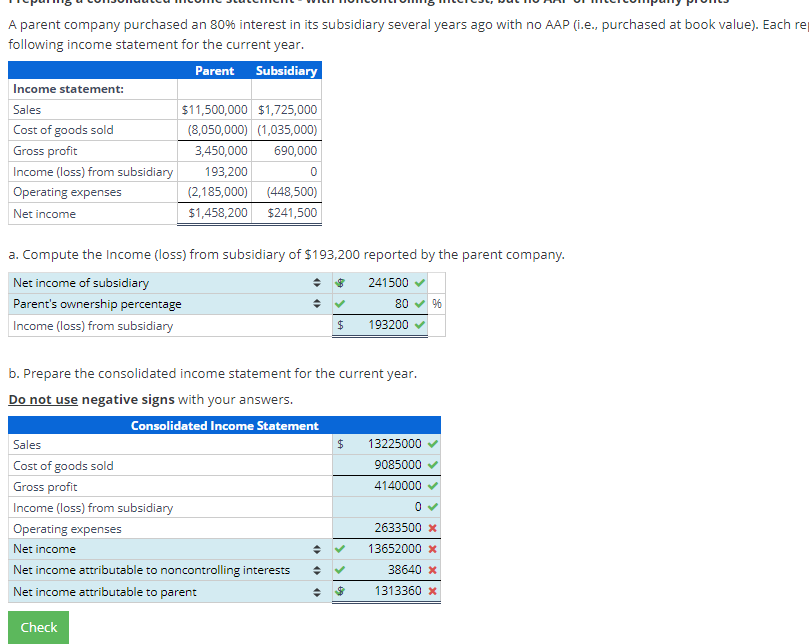The height and width of the screenshot is (644, 809).
Task: Edit the noncontrolling interests field 38640
Action: click(387, 570)
